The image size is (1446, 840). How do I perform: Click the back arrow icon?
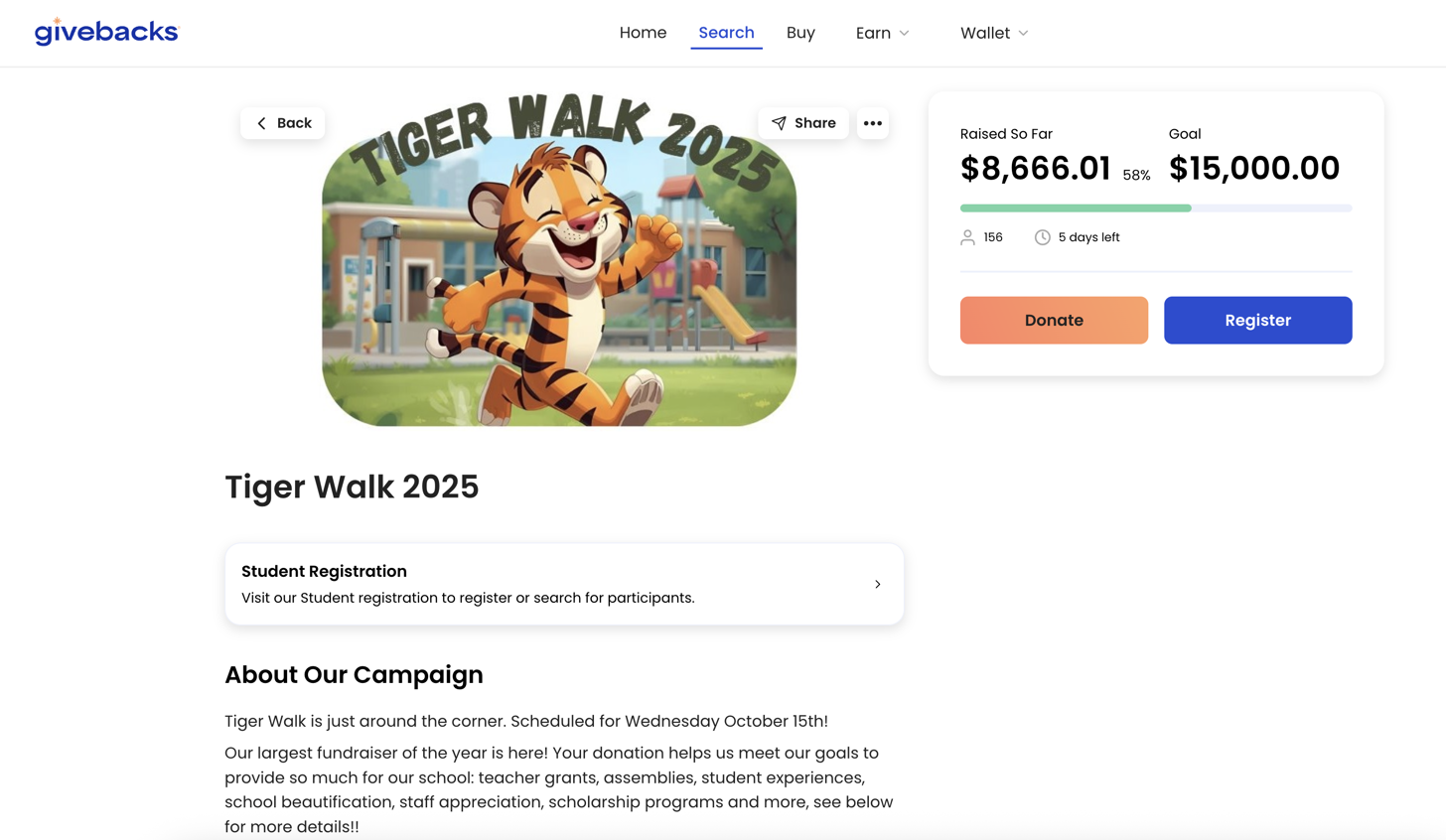coord(262,123)
